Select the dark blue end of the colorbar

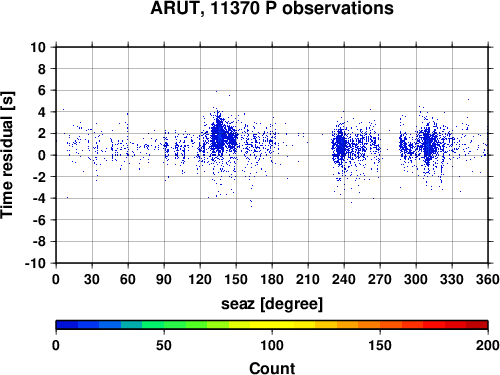[x=67, y=325]
